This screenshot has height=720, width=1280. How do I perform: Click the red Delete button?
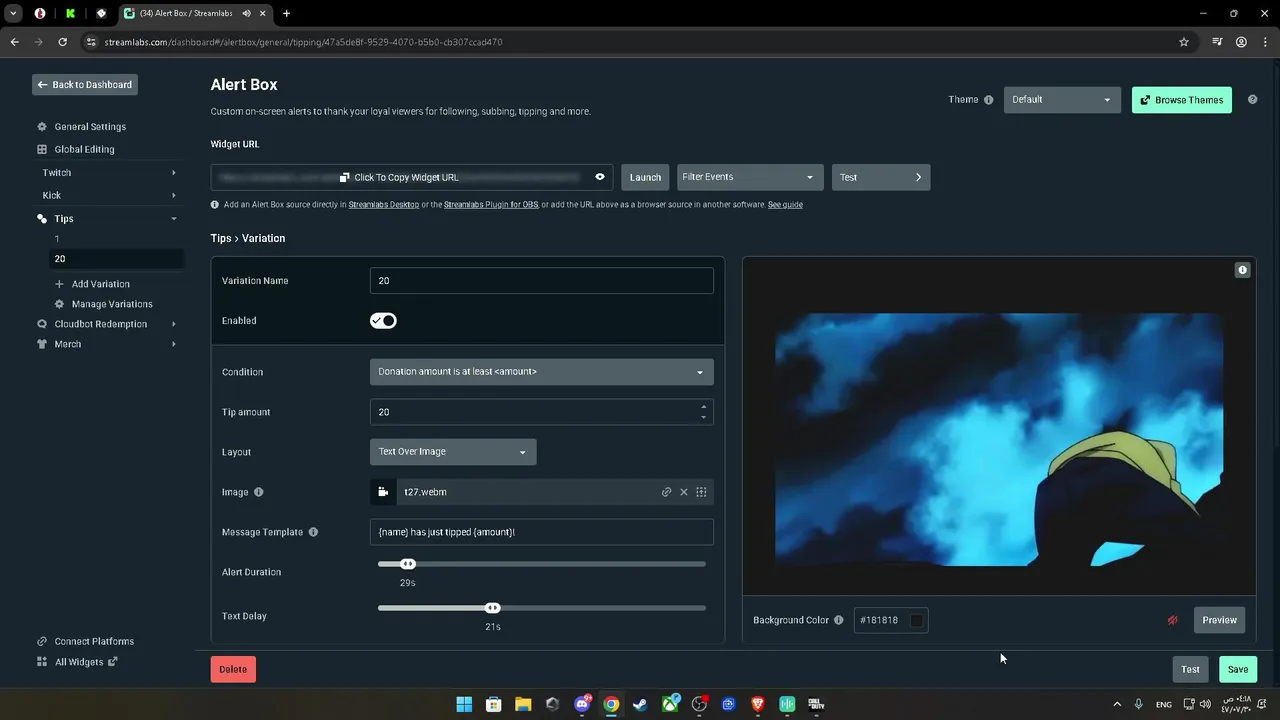[x=233, y=670]
